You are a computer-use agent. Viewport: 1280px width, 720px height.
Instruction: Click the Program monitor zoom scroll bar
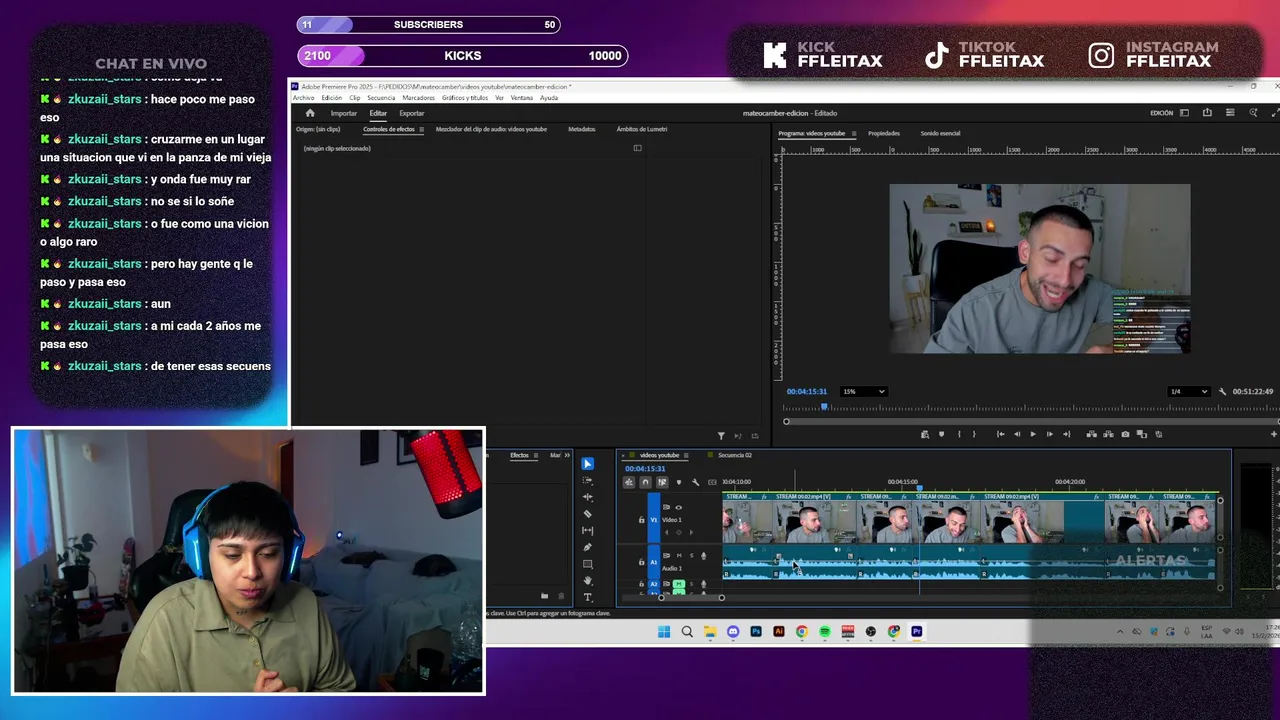(1033, 421)
